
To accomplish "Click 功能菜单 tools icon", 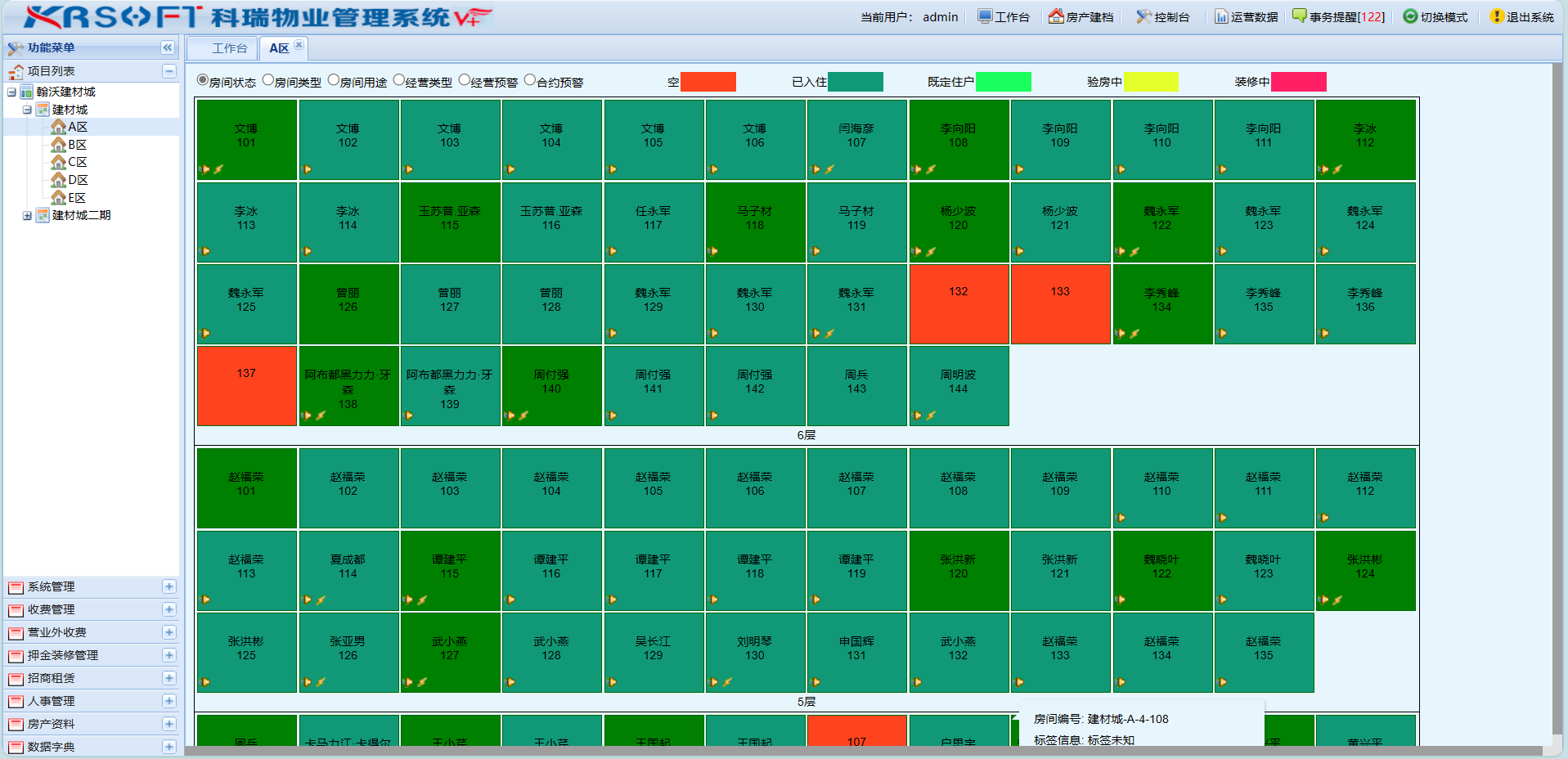I will coord(16,47).
